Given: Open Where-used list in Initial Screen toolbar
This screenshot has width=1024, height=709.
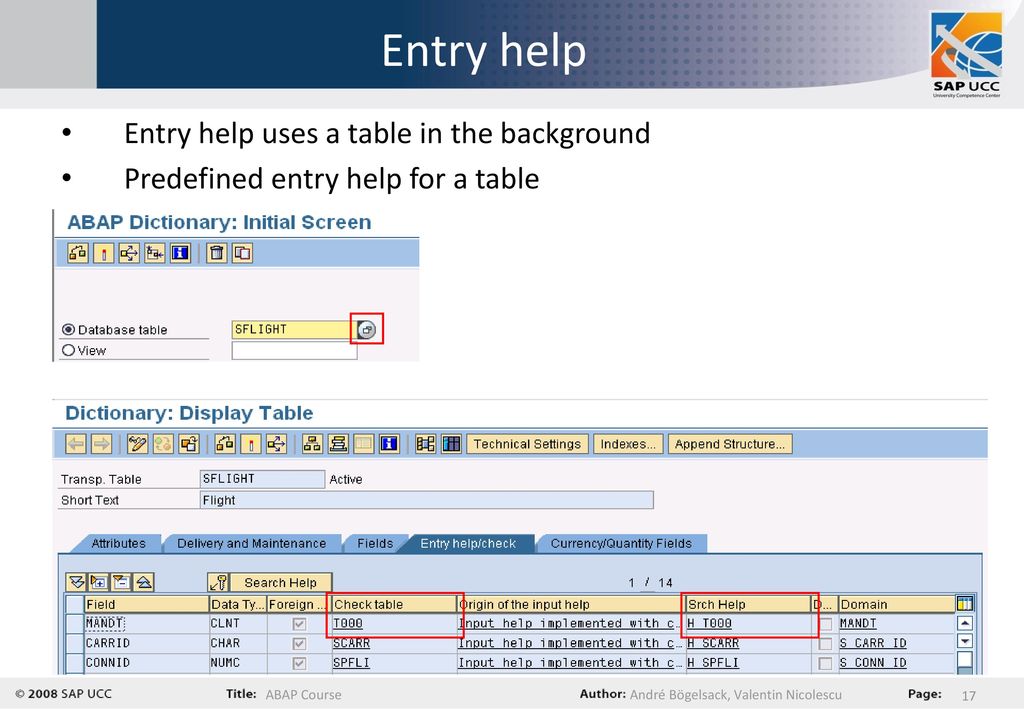Looking at the screenshot, I should (x=129, y=253).
